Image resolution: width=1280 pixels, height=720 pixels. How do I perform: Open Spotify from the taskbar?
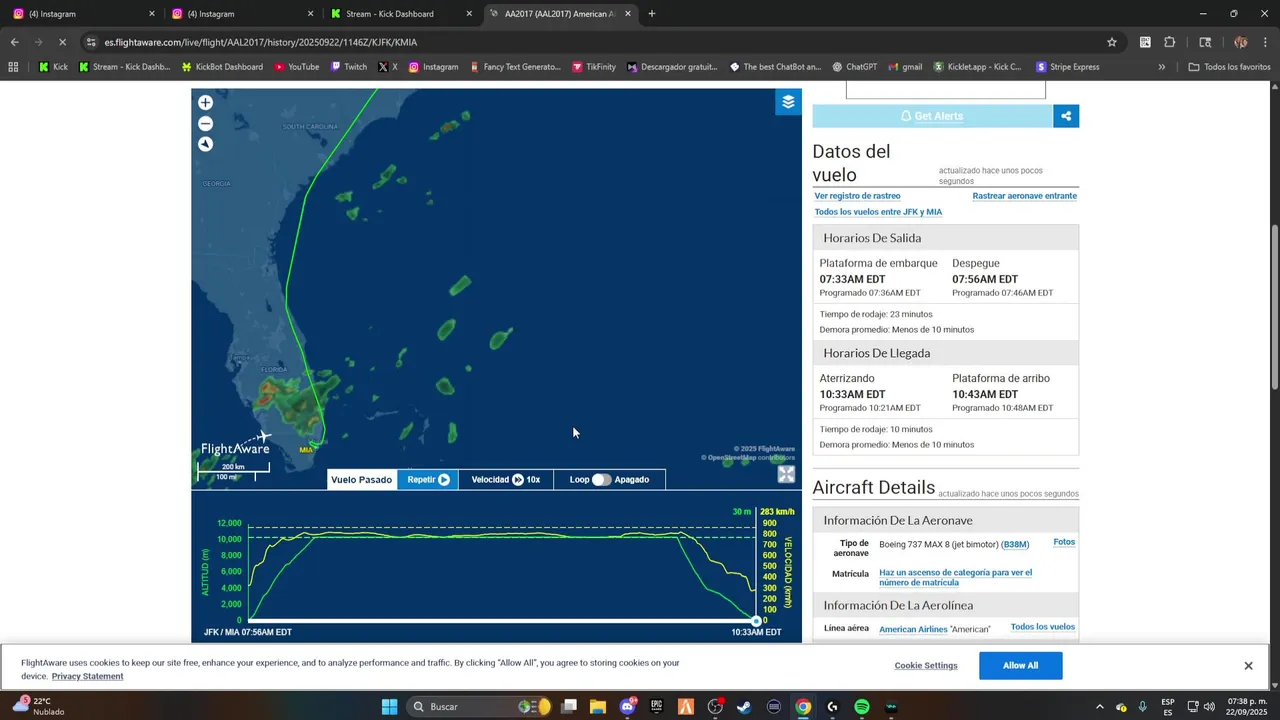(x=861, y=707)
